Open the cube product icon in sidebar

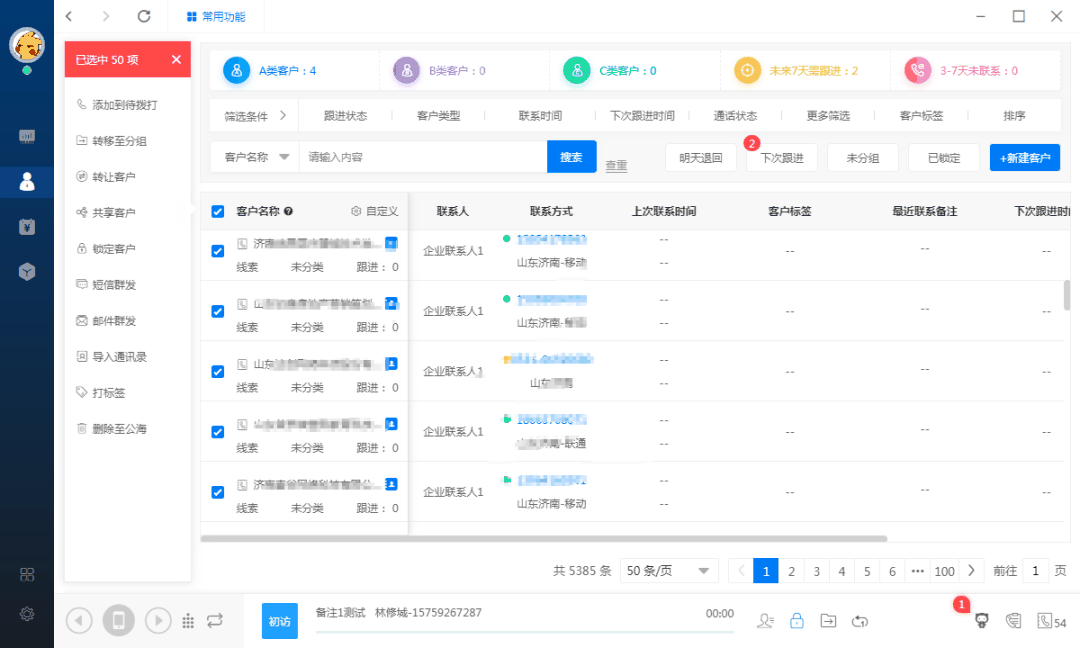(27, 271)
